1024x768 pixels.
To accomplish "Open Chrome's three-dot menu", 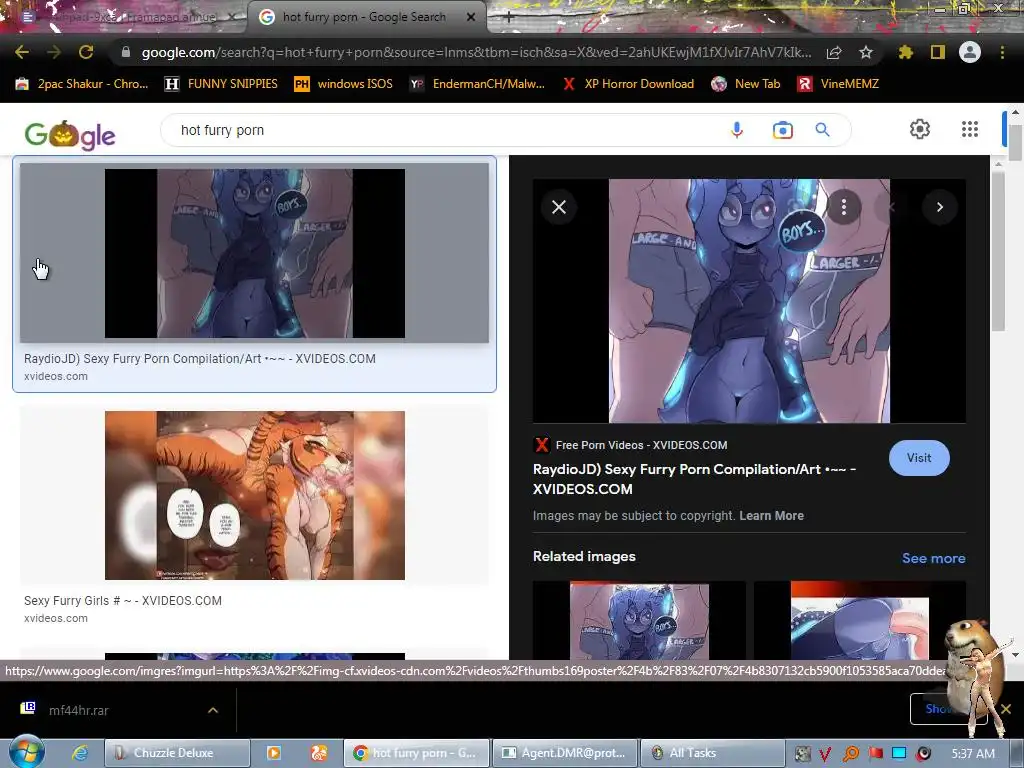I will click(x=1002, y=52).
